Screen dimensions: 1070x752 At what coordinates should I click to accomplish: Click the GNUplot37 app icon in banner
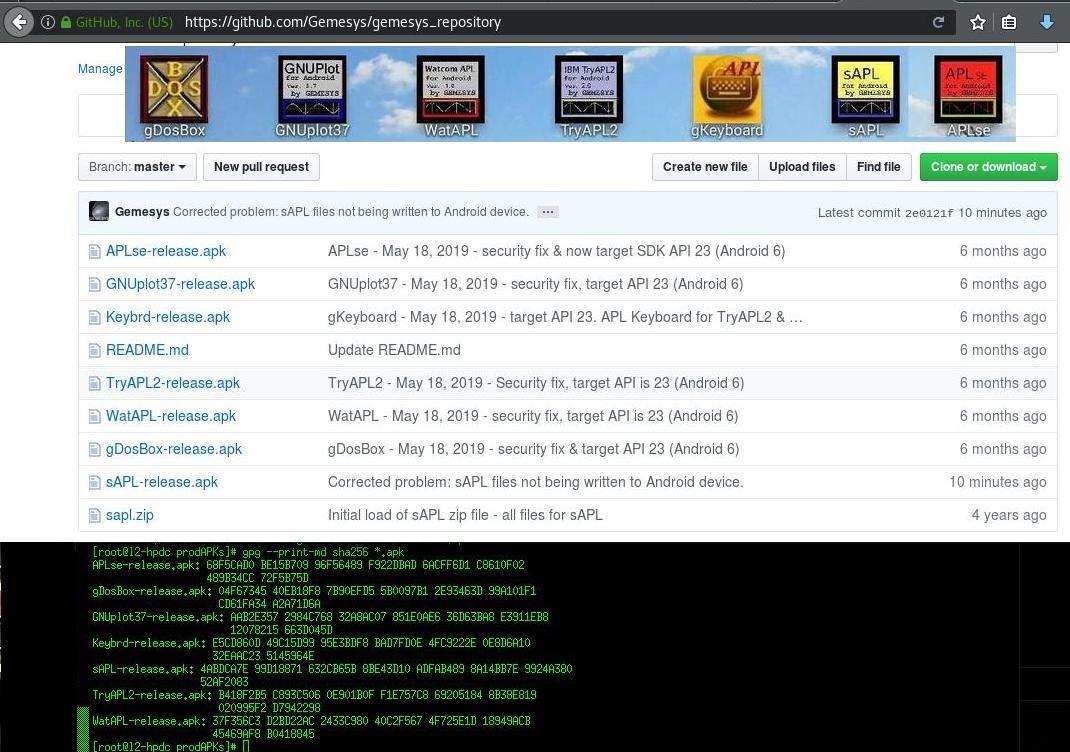312,89
